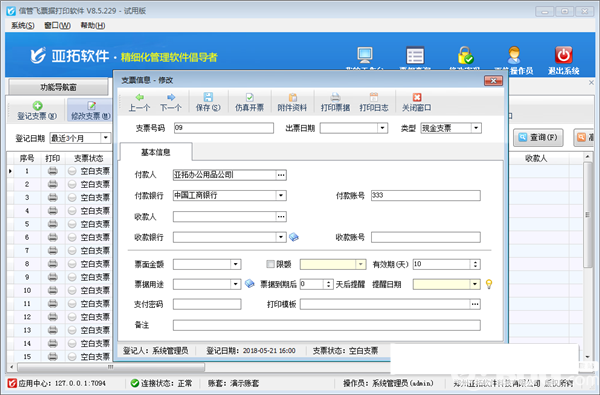Open the 系统(S) menu
The height and width of the screenshot is (395, 600).
(x=23, y=25)
